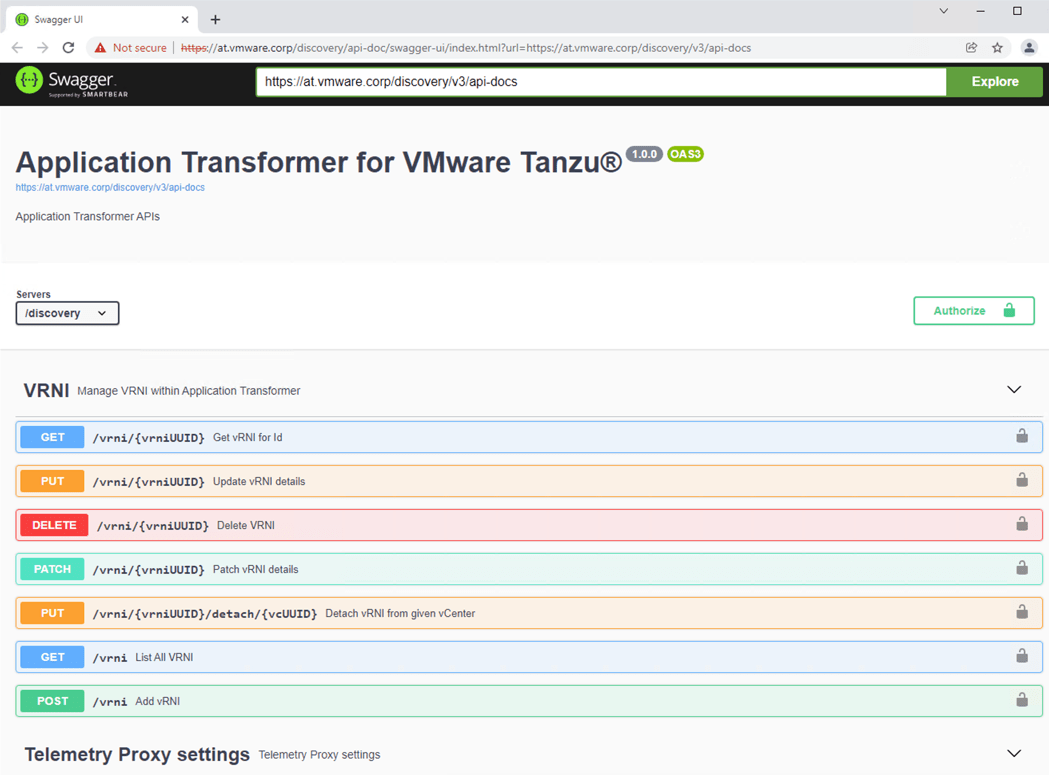Click the share page icon in address bar
The height and width of the screenshot is (775, 1049).
971,48
